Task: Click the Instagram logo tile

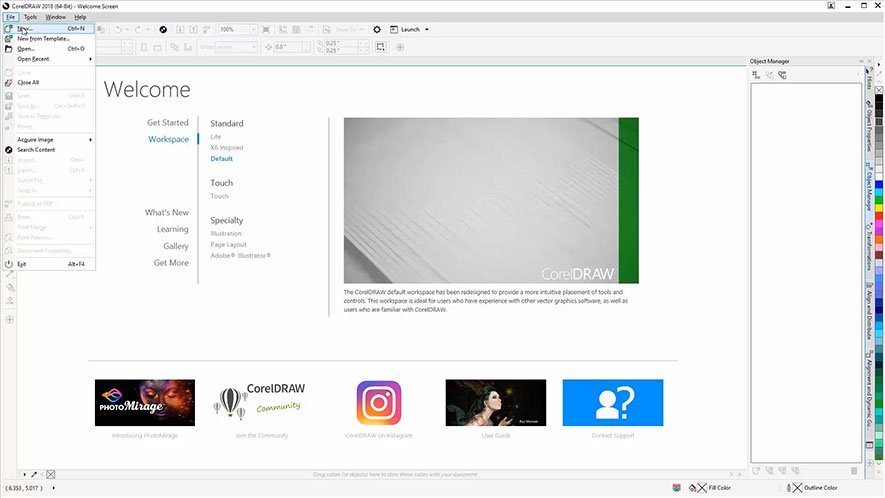Action: (x=379, y=403)
